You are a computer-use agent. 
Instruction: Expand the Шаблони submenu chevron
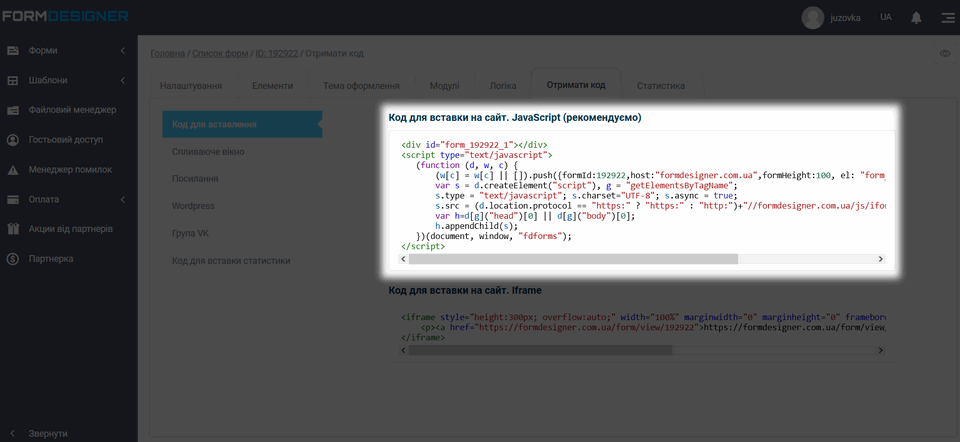tap(122, 81)
